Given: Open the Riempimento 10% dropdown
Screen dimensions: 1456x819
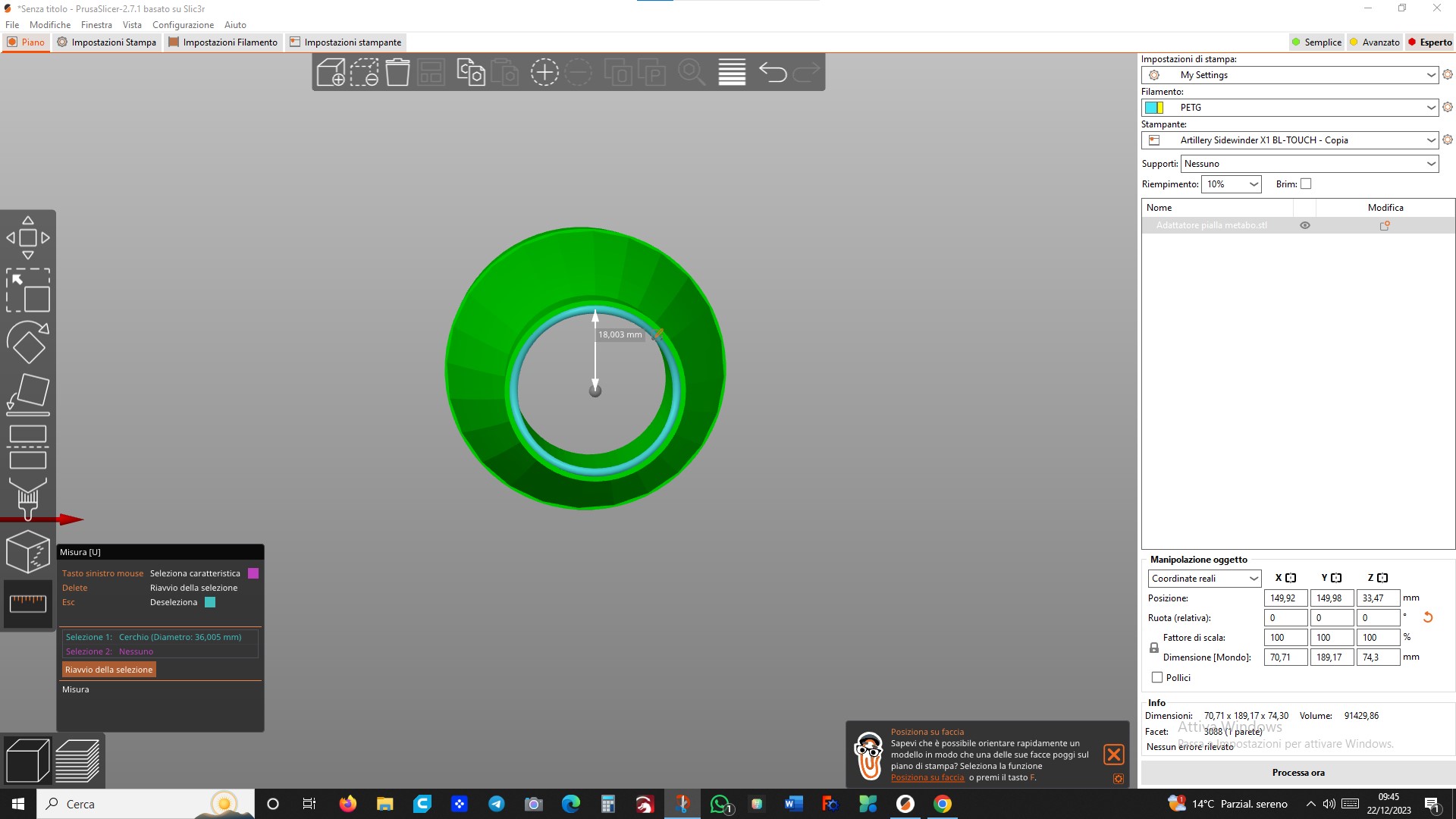Looking at the screenshot, I should click(1254, 184).
